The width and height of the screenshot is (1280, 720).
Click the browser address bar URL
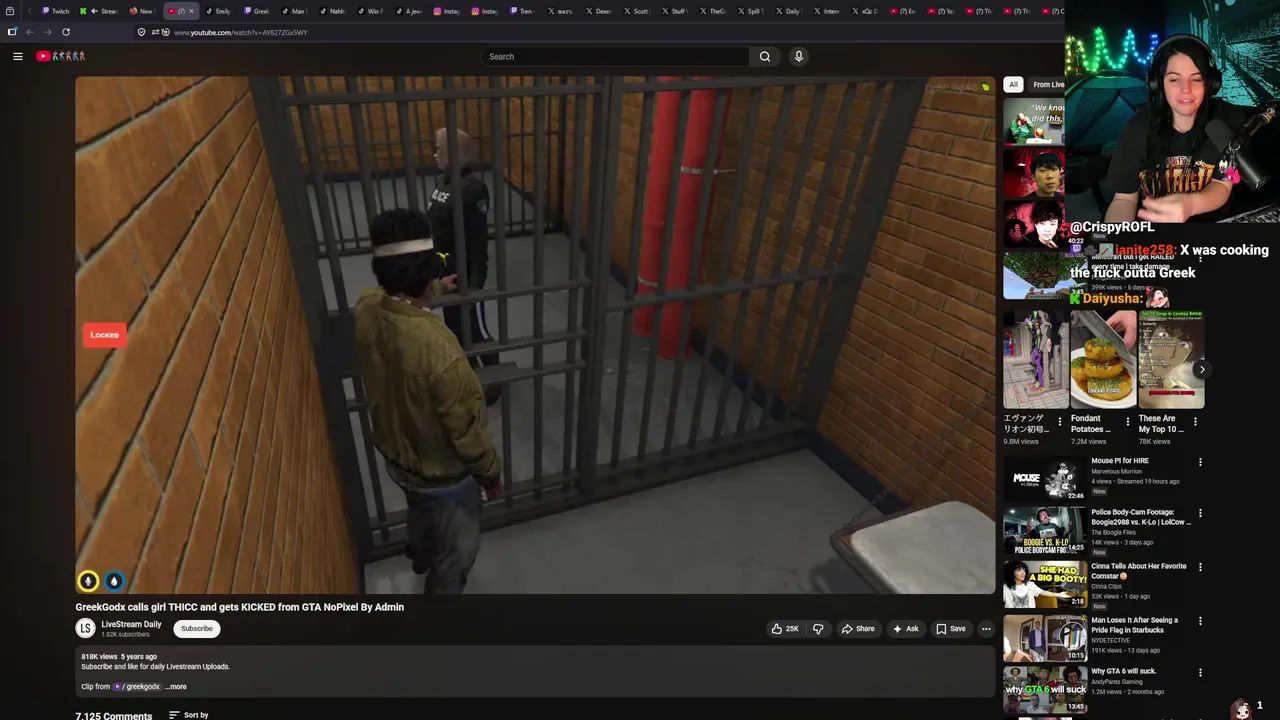[x=240, y=32]
